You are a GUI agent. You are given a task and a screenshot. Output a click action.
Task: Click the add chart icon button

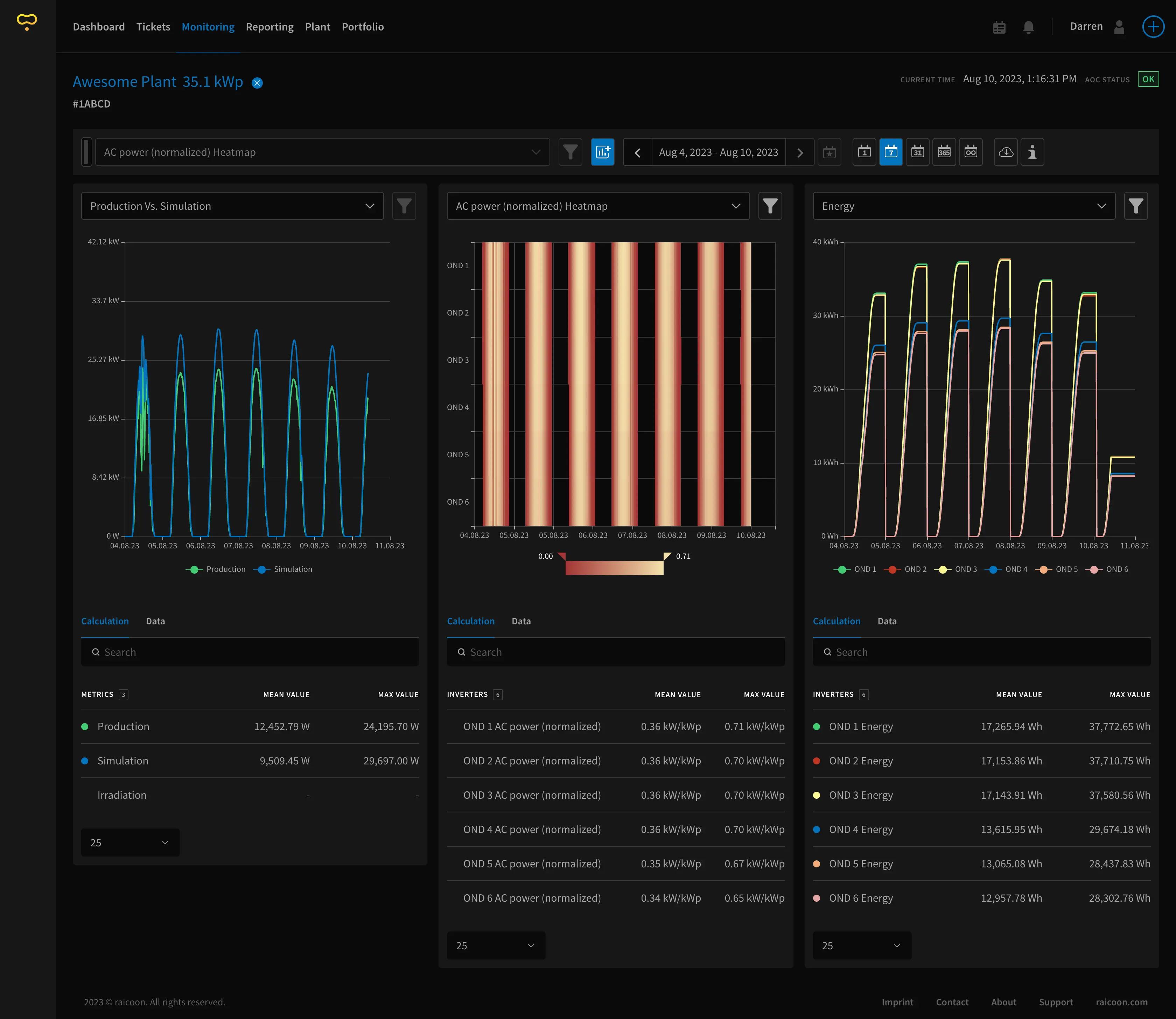point(602,152)
